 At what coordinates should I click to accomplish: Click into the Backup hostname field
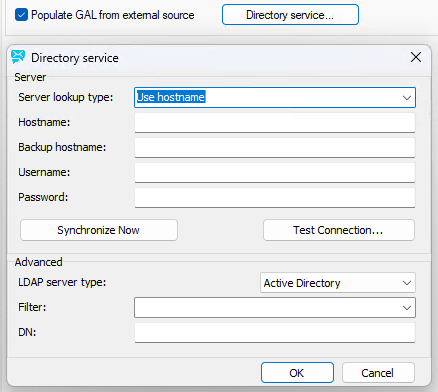275,147
